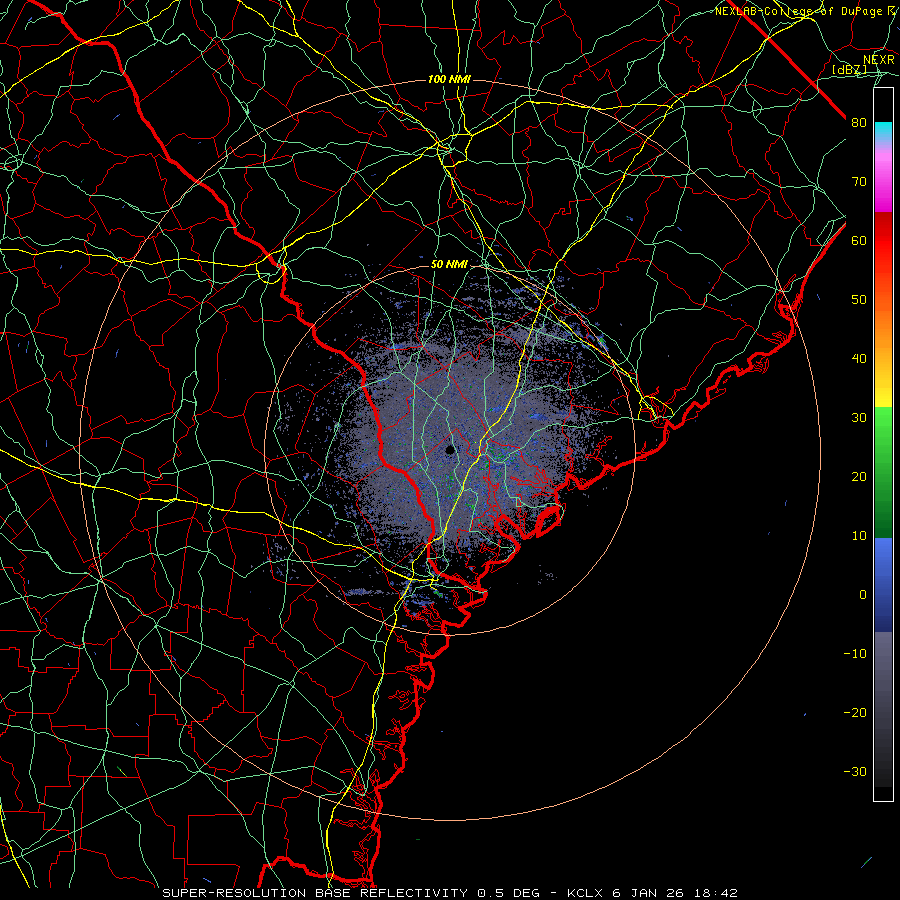Click the blue band of the color scale

883,585
